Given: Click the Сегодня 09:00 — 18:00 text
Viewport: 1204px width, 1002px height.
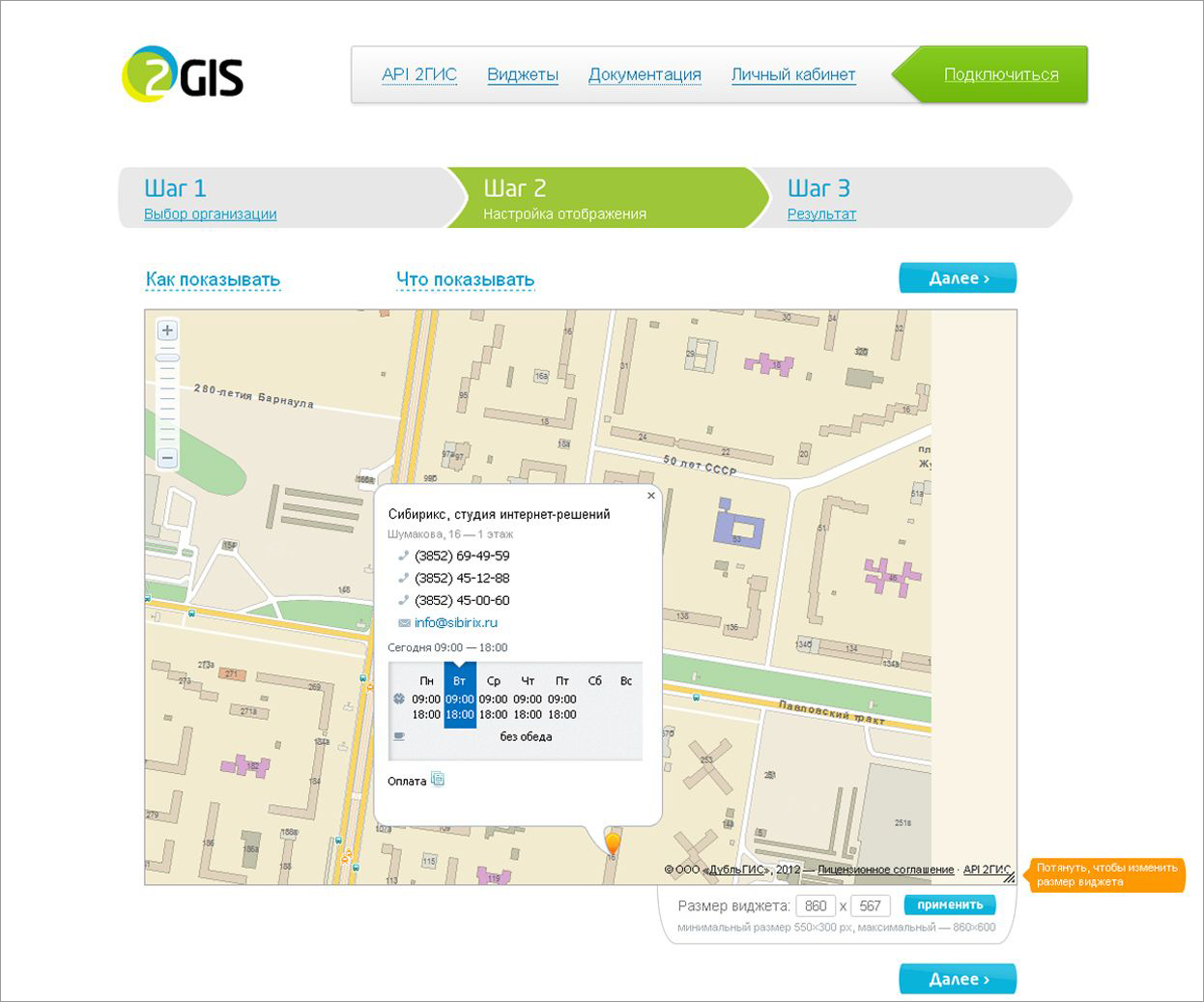Looking at the screenshot, I should click(x=447, y=647).
